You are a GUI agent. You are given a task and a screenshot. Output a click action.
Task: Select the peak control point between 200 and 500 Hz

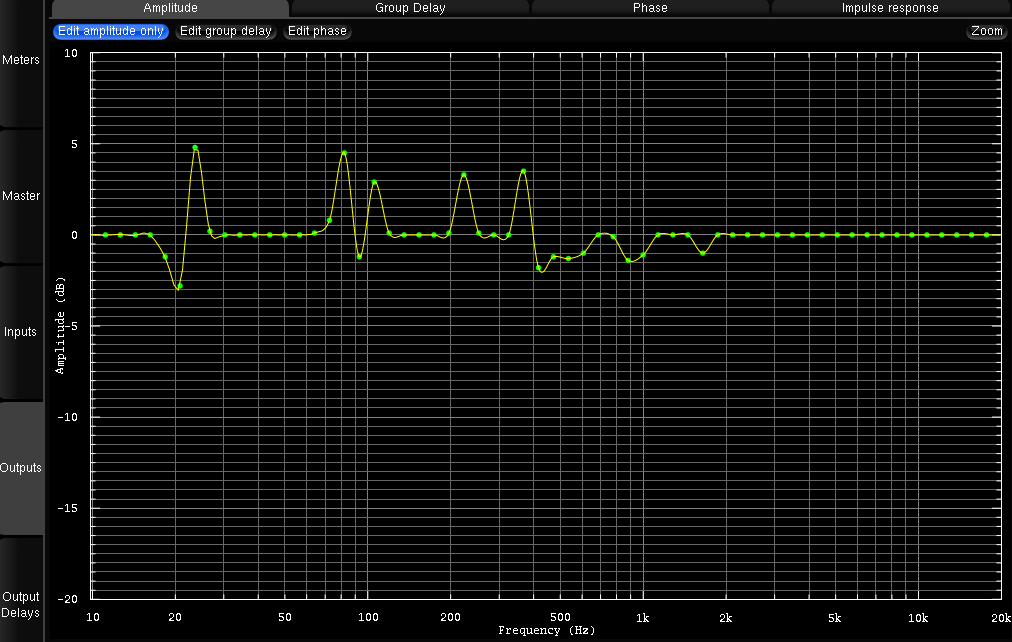523,172
